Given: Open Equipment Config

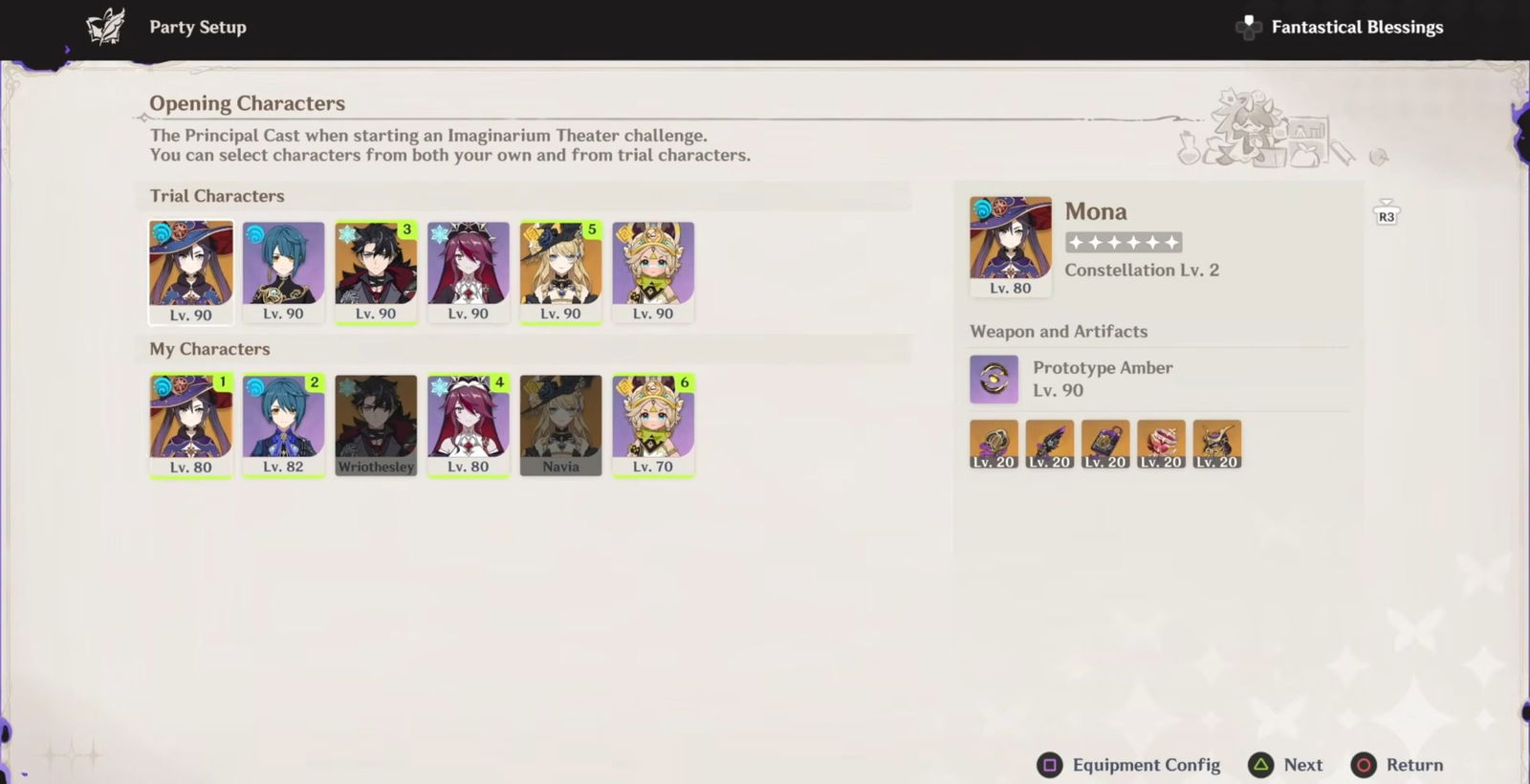Looking at the screenshot, I should coord(1129,765).
